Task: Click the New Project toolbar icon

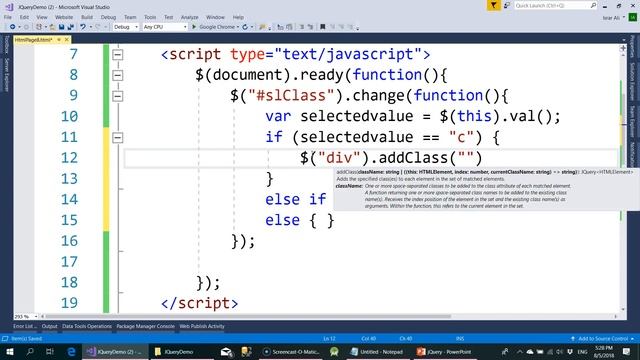Action: [x=39, y=27]
